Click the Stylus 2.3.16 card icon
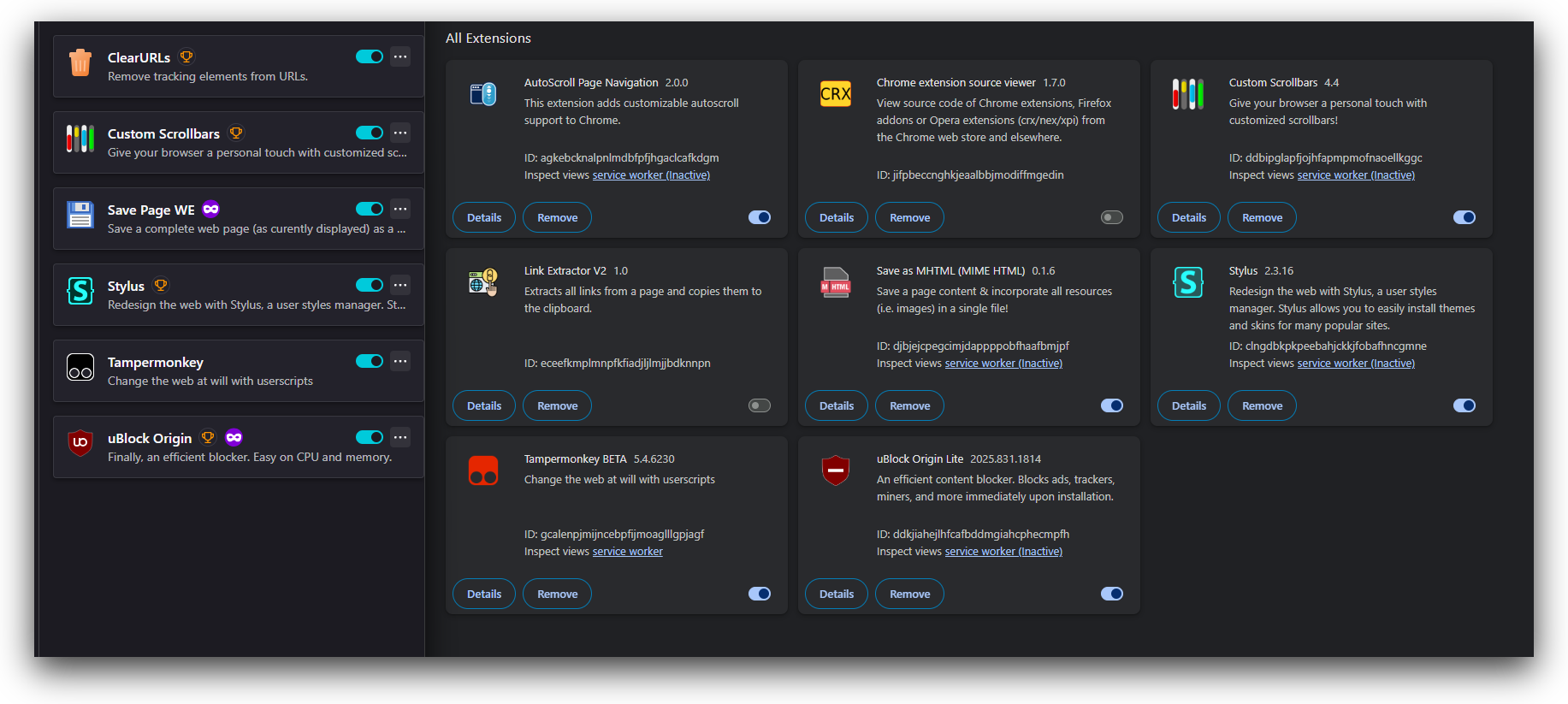Image resolution: width=1568 pixels, height=704 pixels. point(1188,281)
